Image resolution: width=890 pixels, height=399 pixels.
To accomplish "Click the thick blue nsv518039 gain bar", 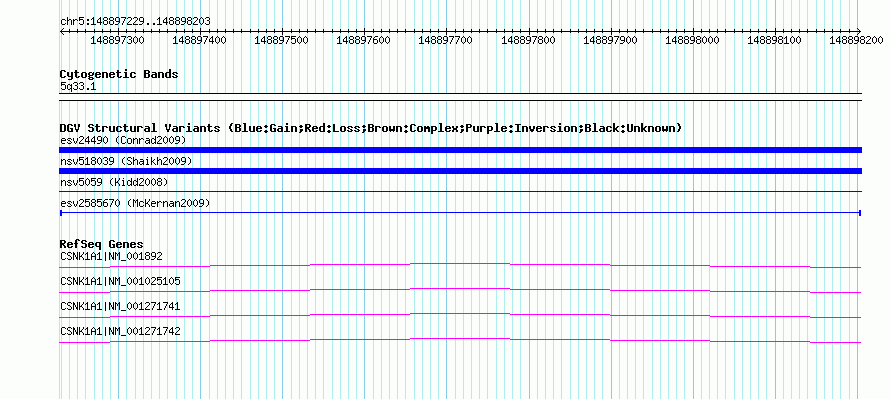I will coord(460,171).
